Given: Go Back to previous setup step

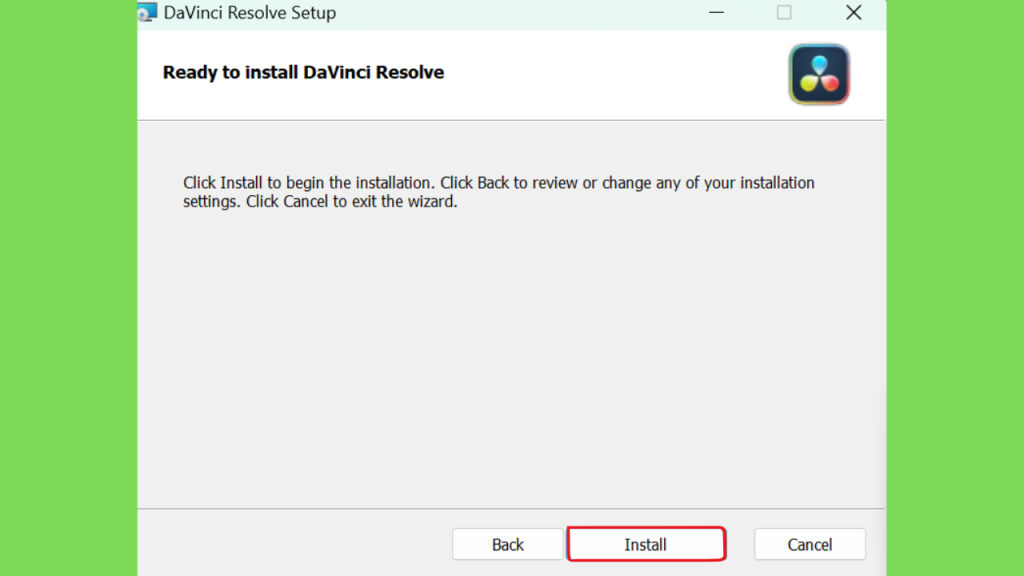Looking at the screenshot, I should (x=507, y=544).
